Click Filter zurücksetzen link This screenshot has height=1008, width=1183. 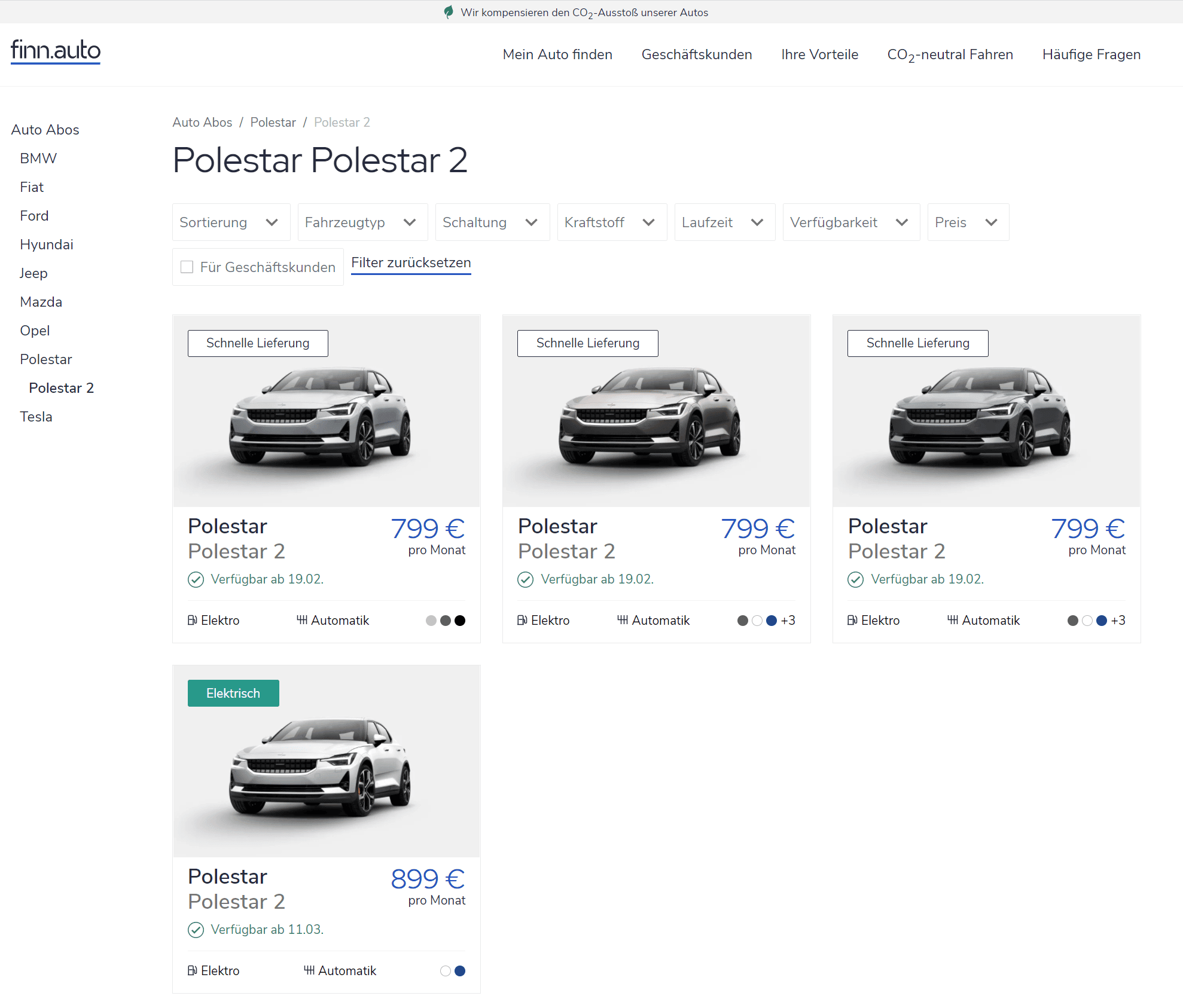[x=411, y=263]
